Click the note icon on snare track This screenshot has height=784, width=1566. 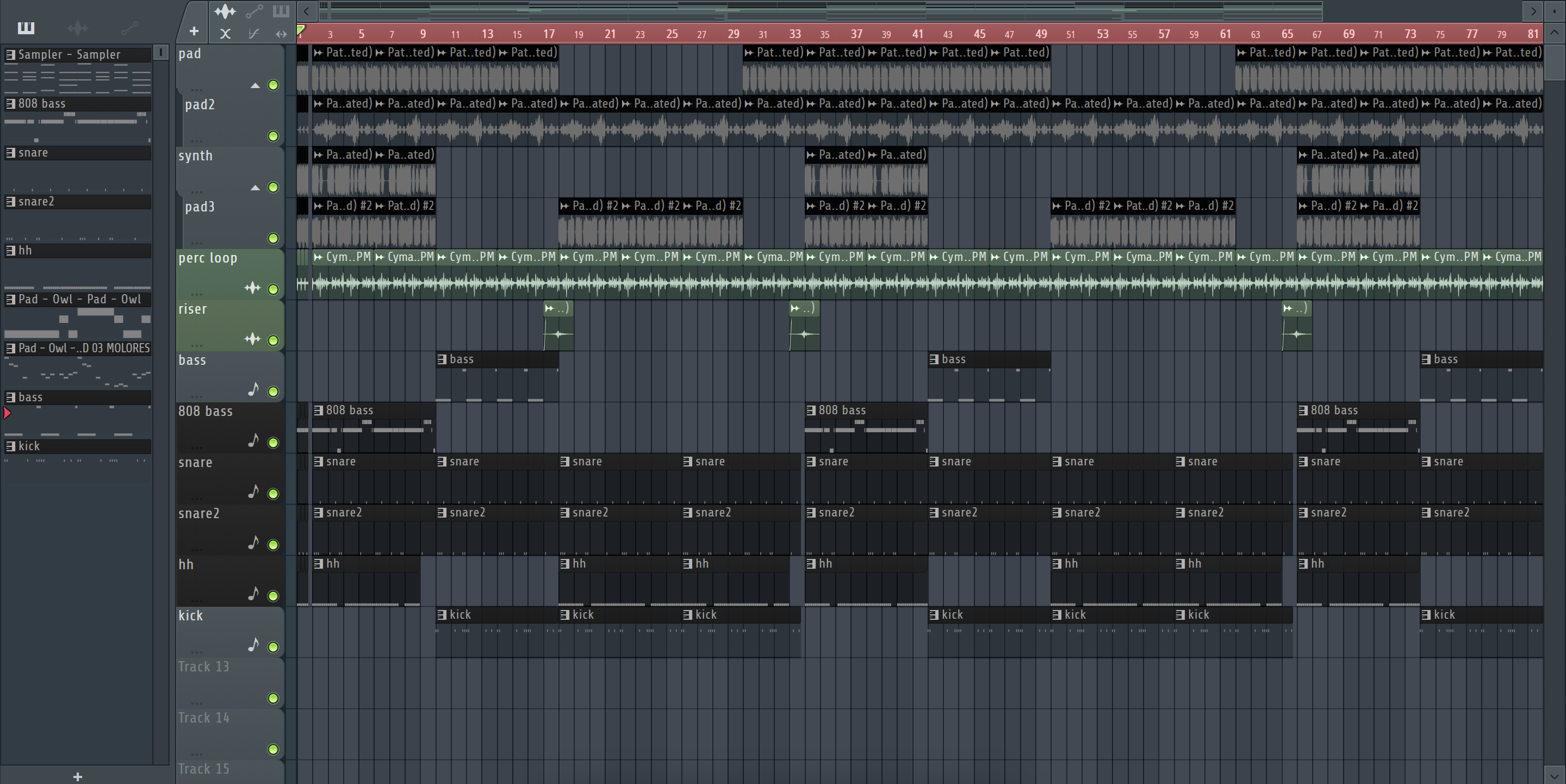click(x=253, y=491)
